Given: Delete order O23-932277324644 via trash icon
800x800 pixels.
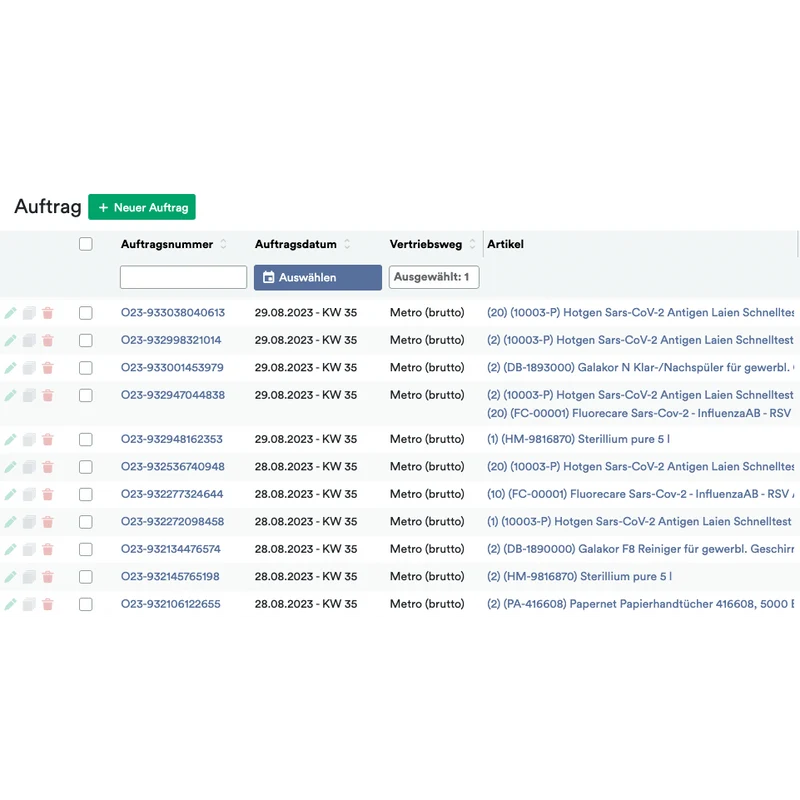Looking at the screenshot, I should [48, 494].
